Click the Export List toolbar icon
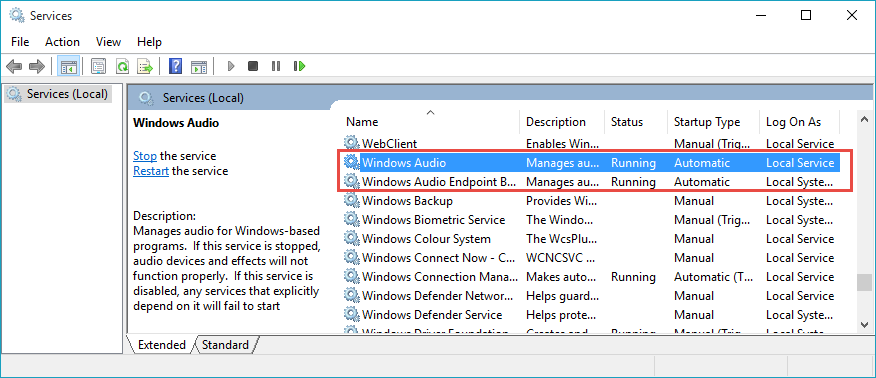 coord(145,66)
